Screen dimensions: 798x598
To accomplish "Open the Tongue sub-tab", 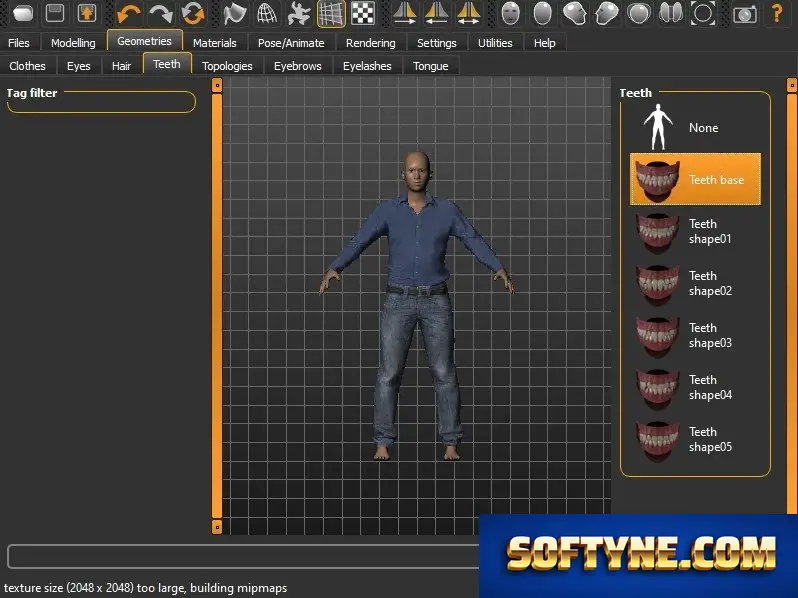I will 431,66.
